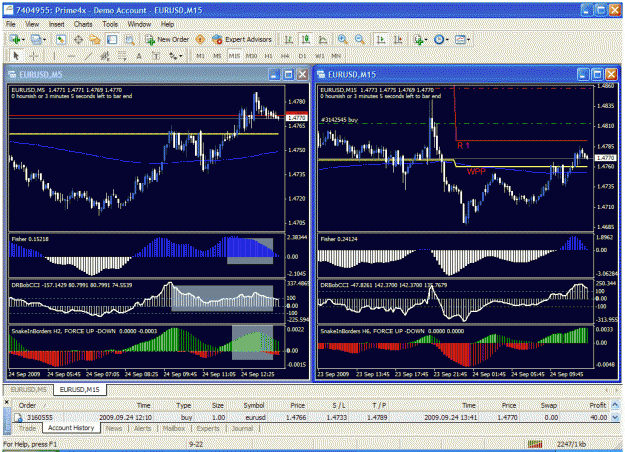The height and width of the screenshot is (452, 625).
Task: Switch to the EURUSD,M15 chart tab
Action: (79, 389)
